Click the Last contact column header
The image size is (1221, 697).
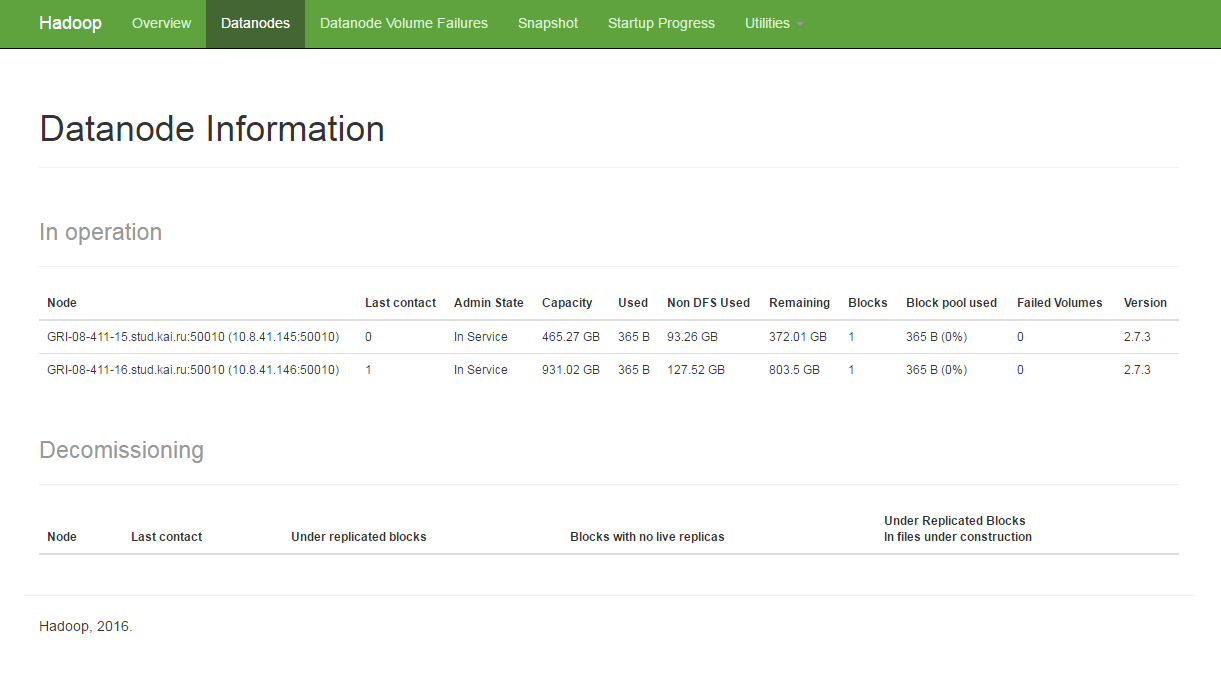400,303
